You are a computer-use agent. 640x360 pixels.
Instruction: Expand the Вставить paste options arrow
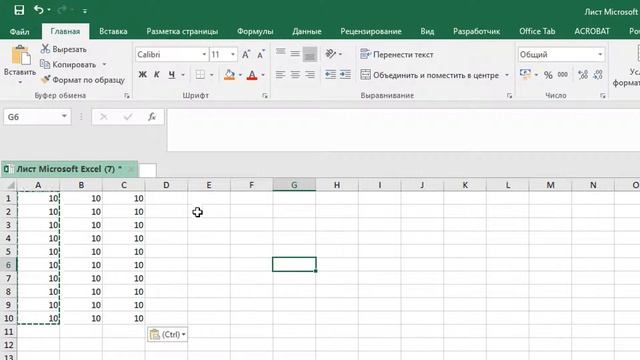pyautogui.click(x=20, y=82)
